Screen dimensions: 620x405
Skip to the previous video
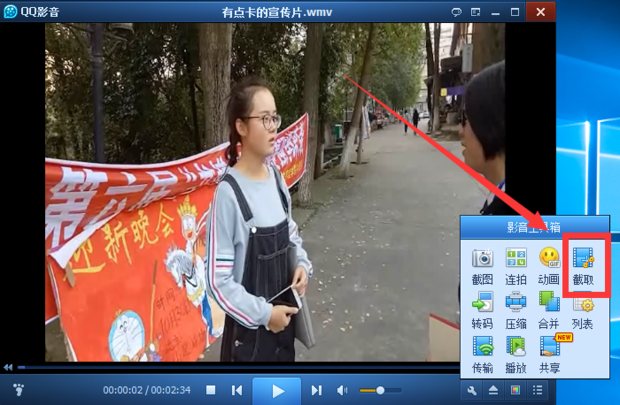[237, 390]
